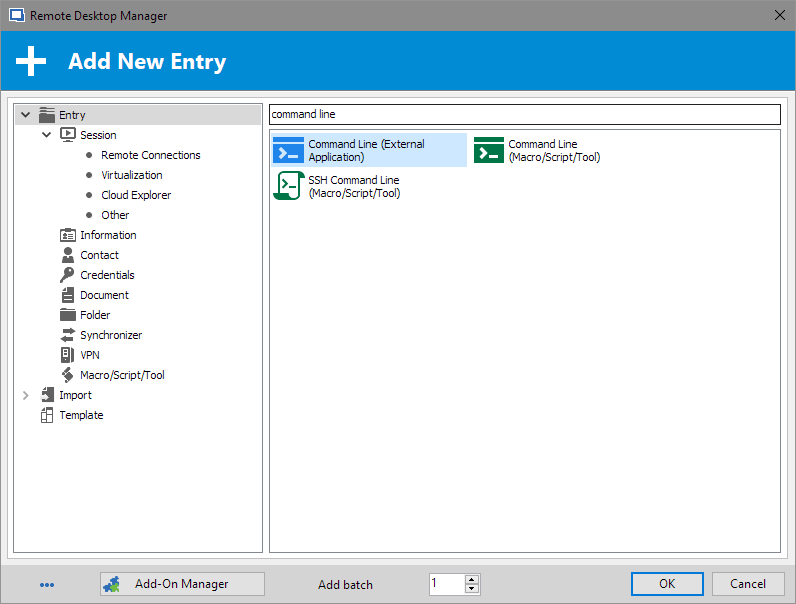The image size is (796, 604).
Task: Open the Add-On Manager
Action: tap(182, 584)
